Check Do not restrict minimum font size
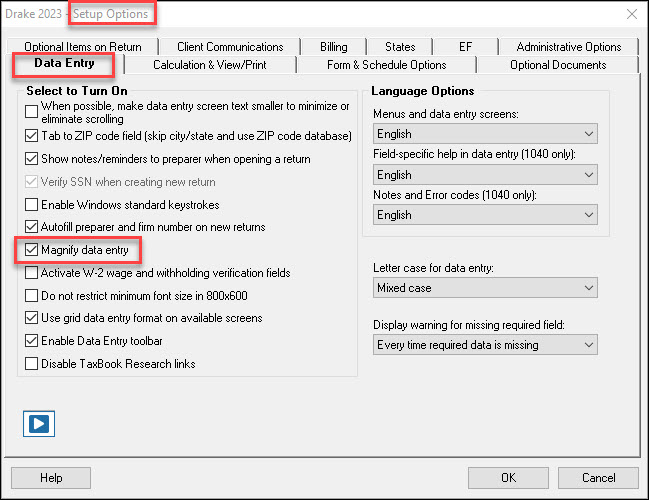 pyautogui.click(x=31, y=296)
